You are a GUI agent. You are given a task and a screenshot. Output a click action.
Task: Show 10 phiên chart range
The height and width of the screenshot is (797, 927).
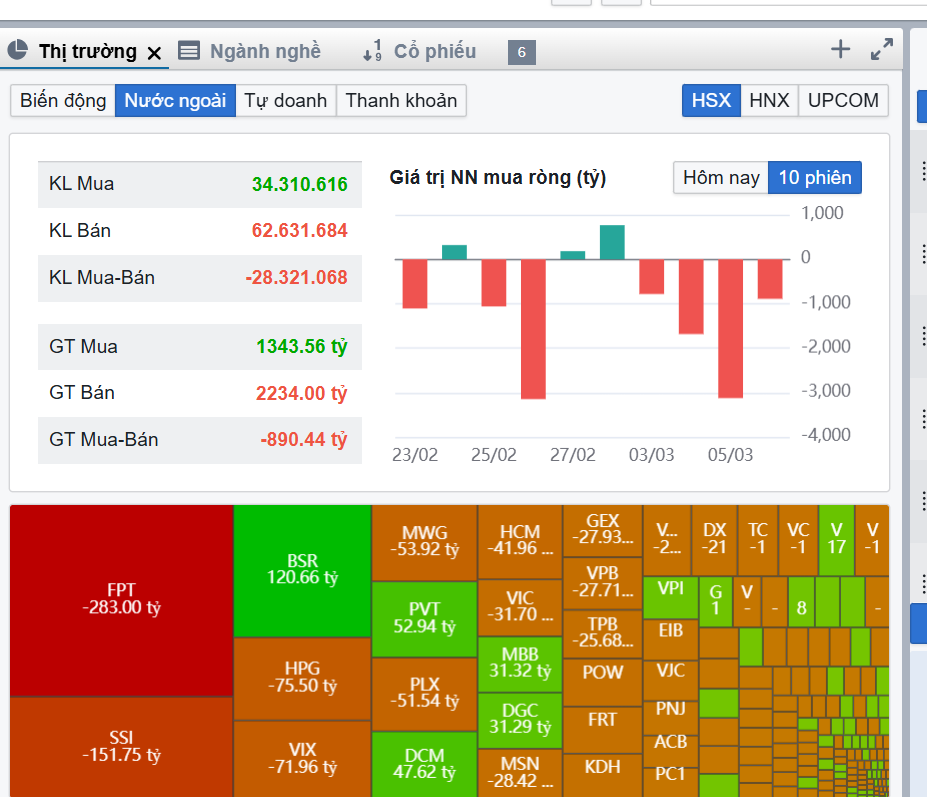tap(815, 177)
